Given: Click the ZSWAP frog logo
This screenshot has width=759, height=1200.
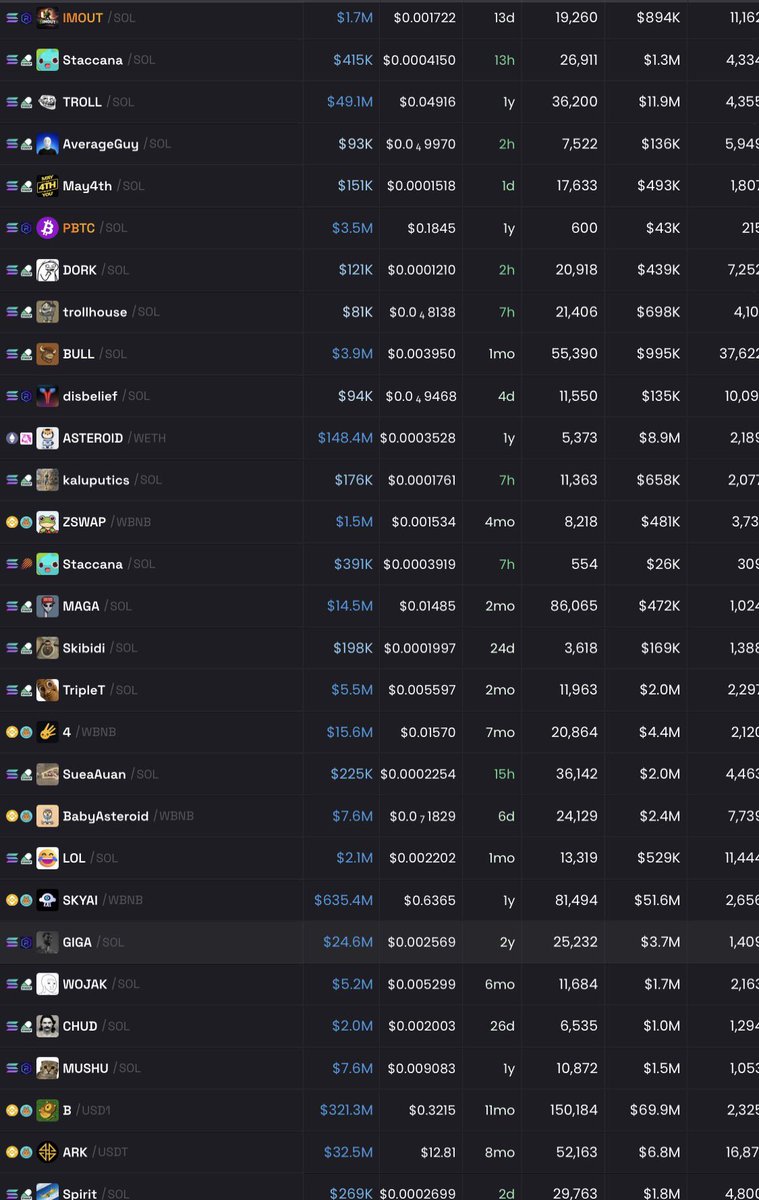Looking at the screenshot, I should click(47, 522).
